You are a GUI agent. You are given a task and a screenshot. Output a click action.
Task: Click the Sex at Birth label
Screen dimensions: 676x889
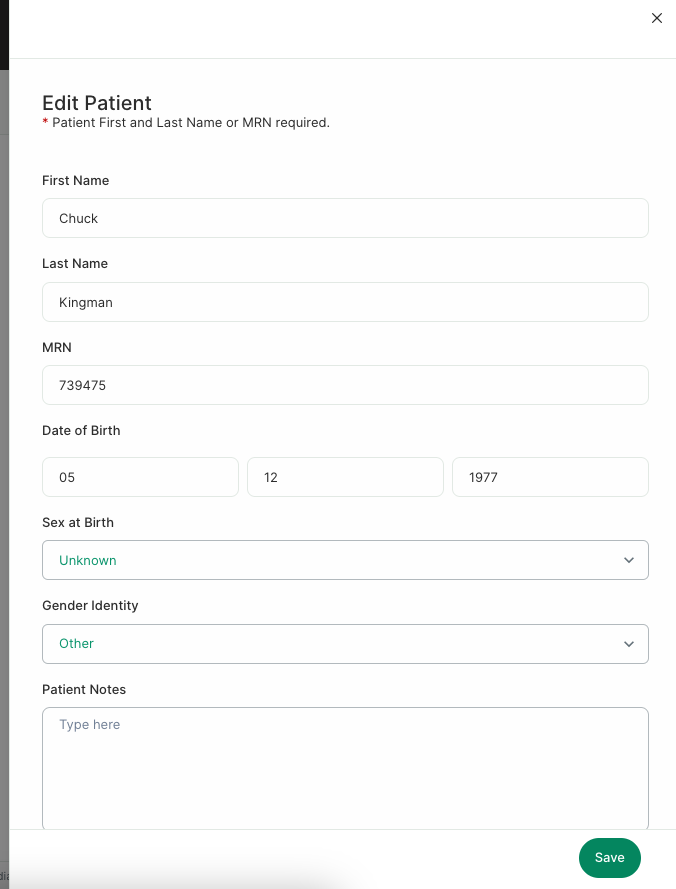coord(78,522)
